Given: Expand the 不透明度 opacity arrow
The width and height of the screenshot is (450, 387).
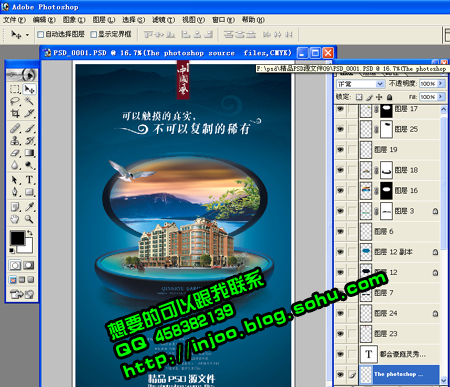Looking at the screenshot, I should click(x=441, y=83).
